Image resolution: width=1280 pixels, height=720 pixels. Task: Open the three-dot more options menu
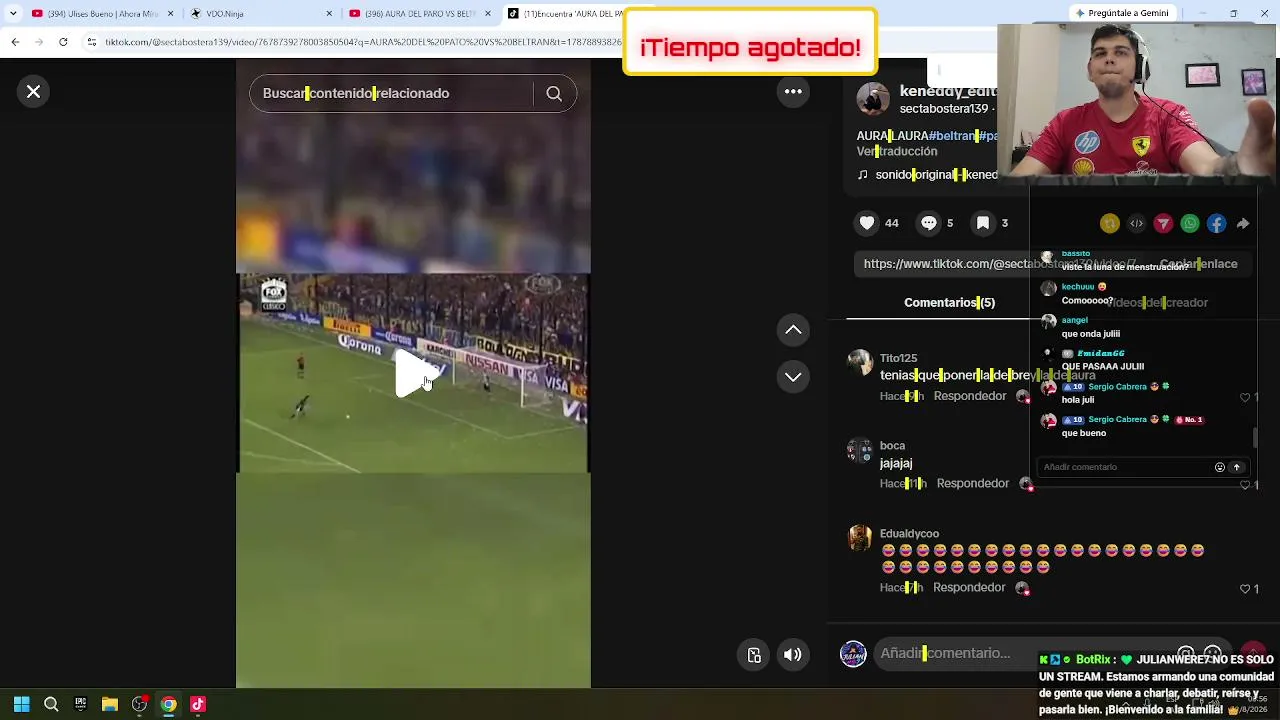point(793,91)
